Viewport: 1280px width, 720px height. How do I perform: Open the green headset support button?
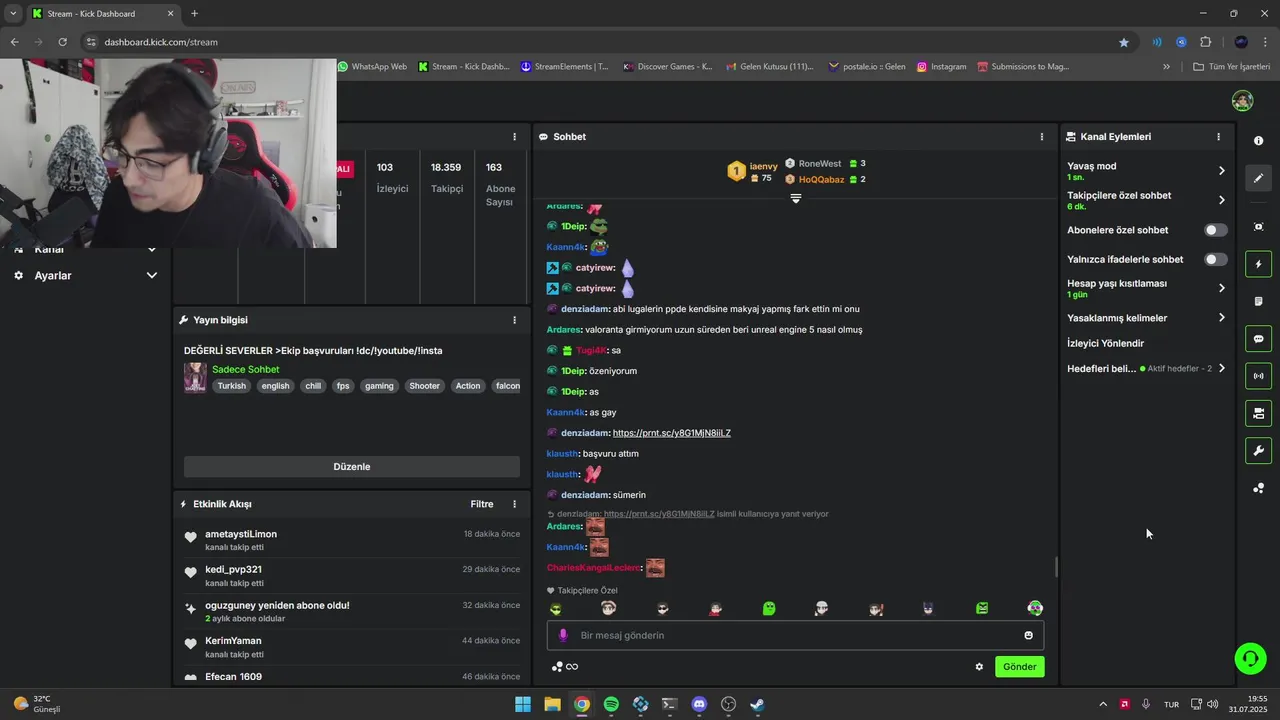pos(1250,658)
